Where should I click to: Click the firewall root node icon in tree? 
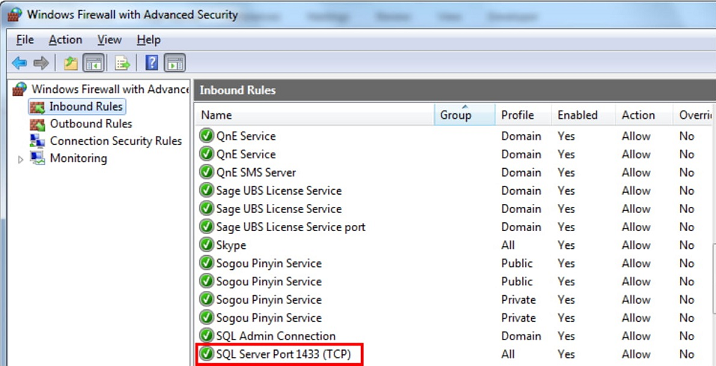coord(19,89)
